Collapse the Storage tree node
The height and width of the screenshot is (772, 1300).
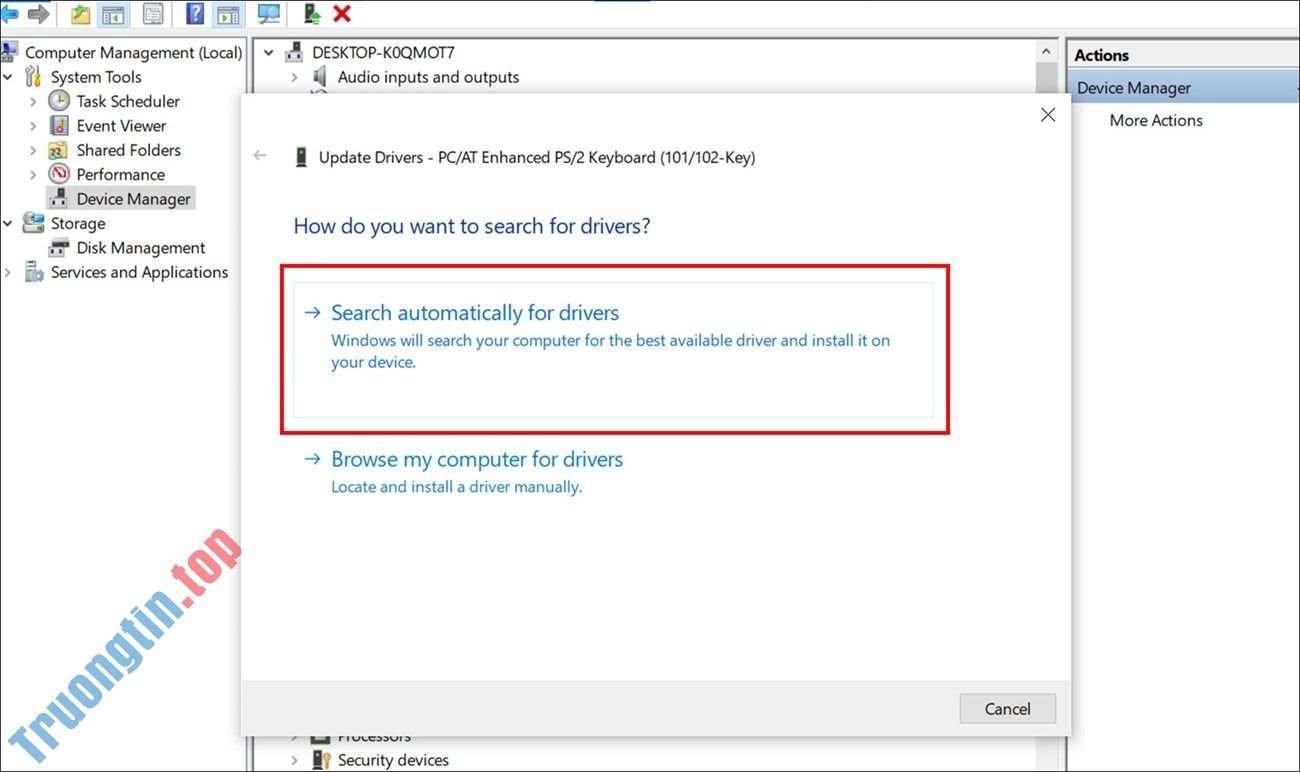[x=8, y=224]
